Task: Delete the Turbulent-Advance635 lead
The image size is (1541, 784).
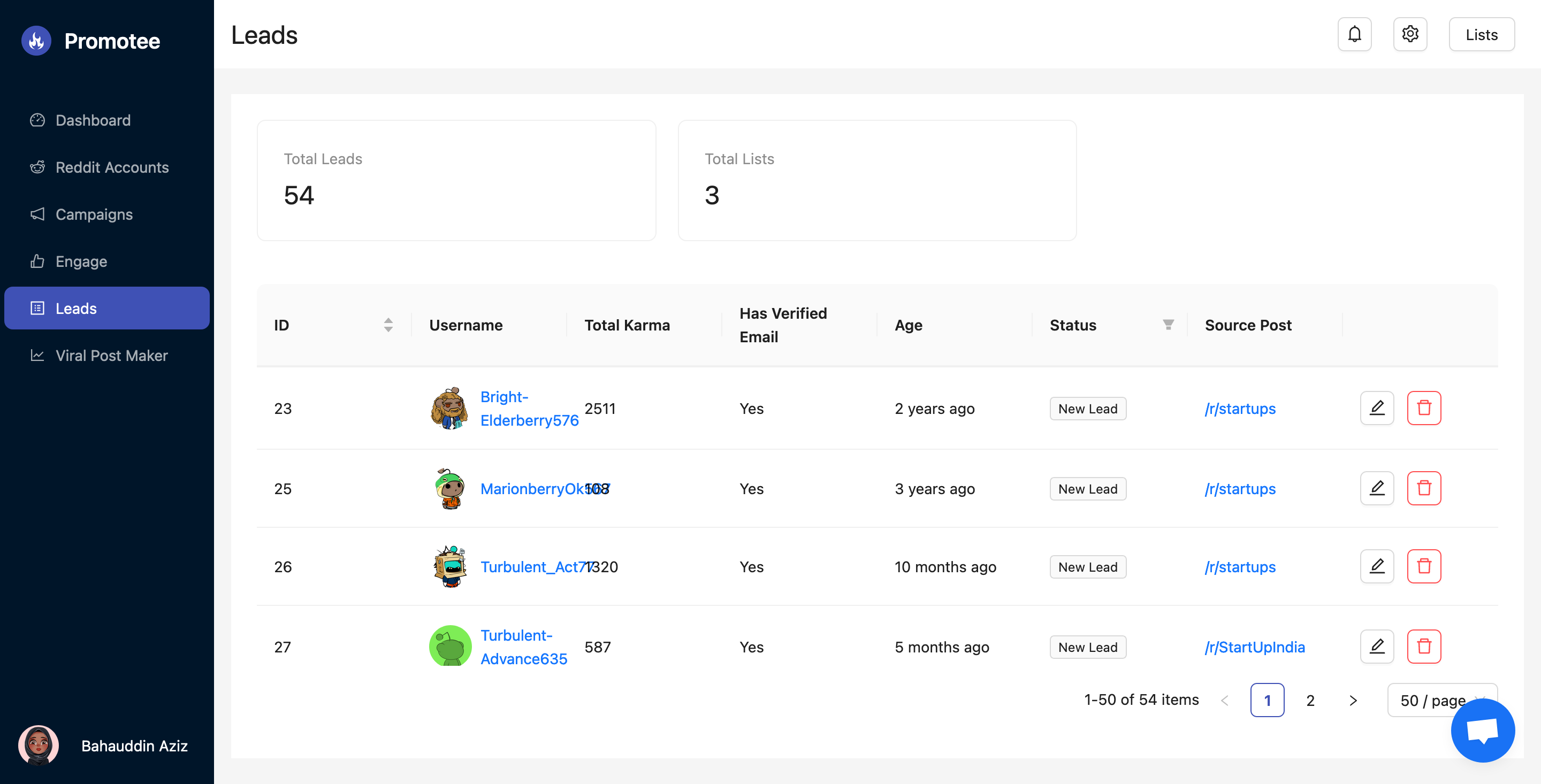Action: pyautogui.click(x=1424, y=647)
